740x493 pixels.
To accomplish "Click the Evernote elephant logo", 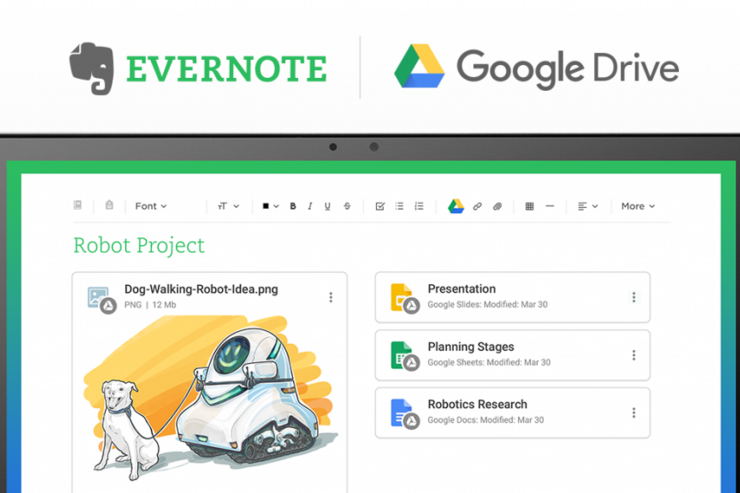I will click(92, 68).
